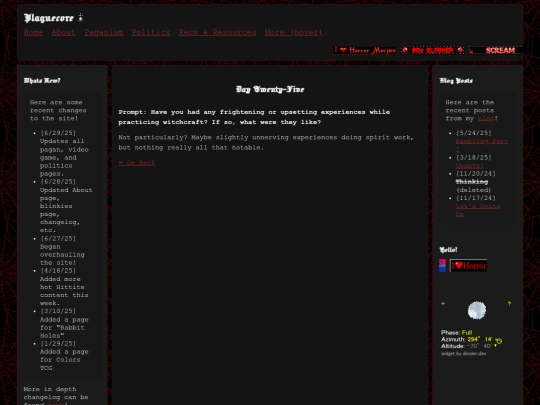Viewport: 540px width, 405px height.
Task: Click the More (hover) menu item
Action: 294,32
